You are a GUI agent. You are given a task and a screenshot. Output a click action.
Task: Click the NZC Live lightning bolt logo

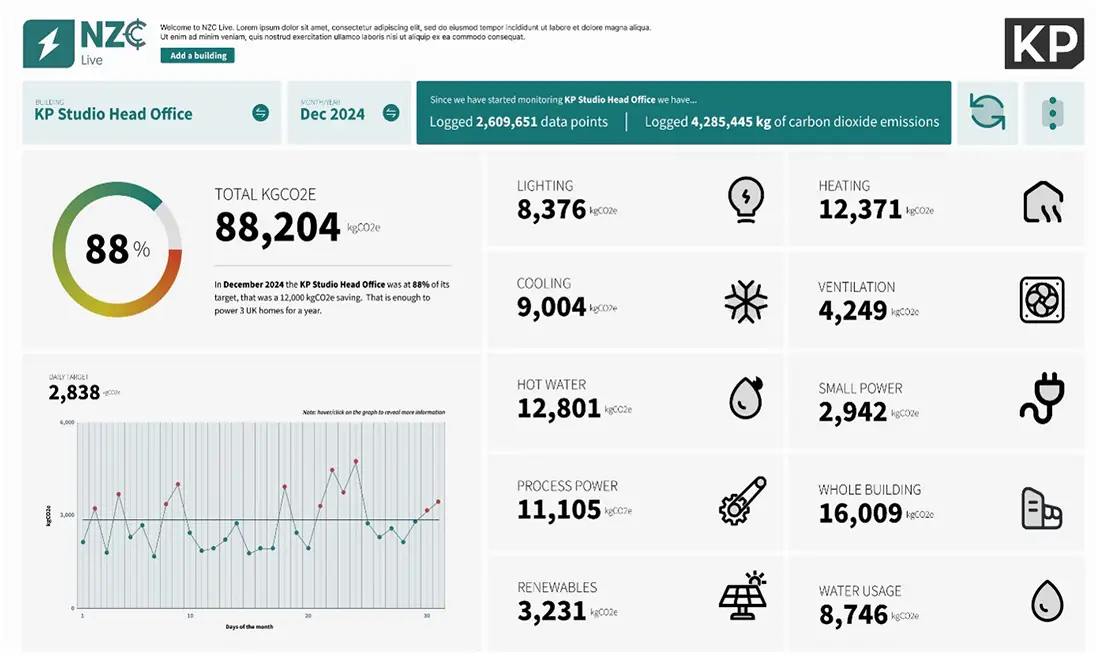pyautogui.click(x=48, y=43)
